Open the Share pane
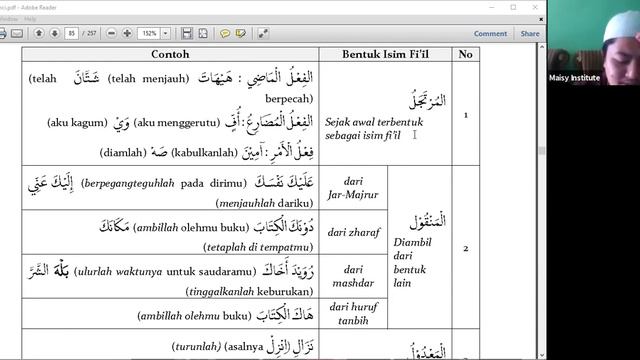This screenshot has height=360, width=640. pos(530,33)
